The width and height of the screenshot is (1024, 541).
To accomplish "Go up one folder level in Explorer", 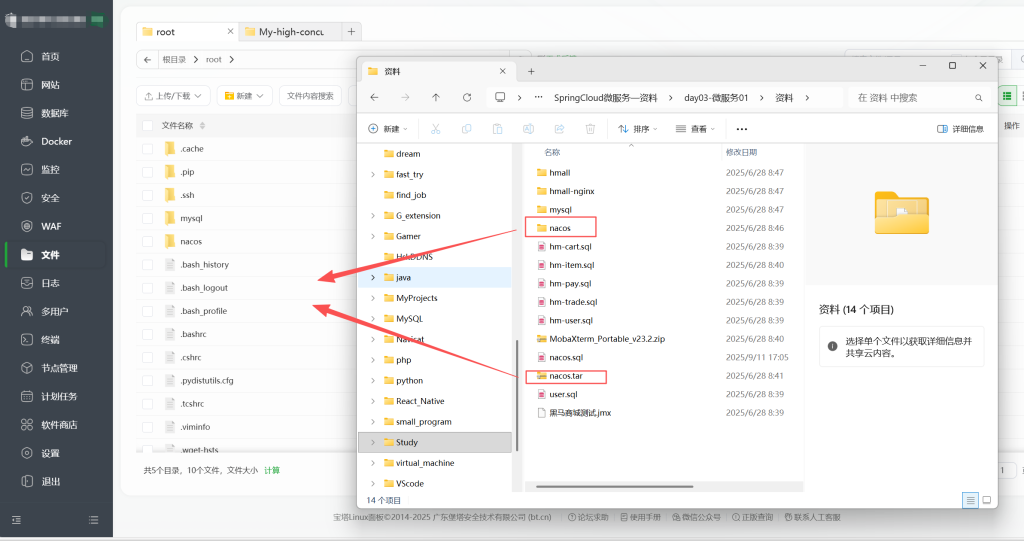I will 435,98.
